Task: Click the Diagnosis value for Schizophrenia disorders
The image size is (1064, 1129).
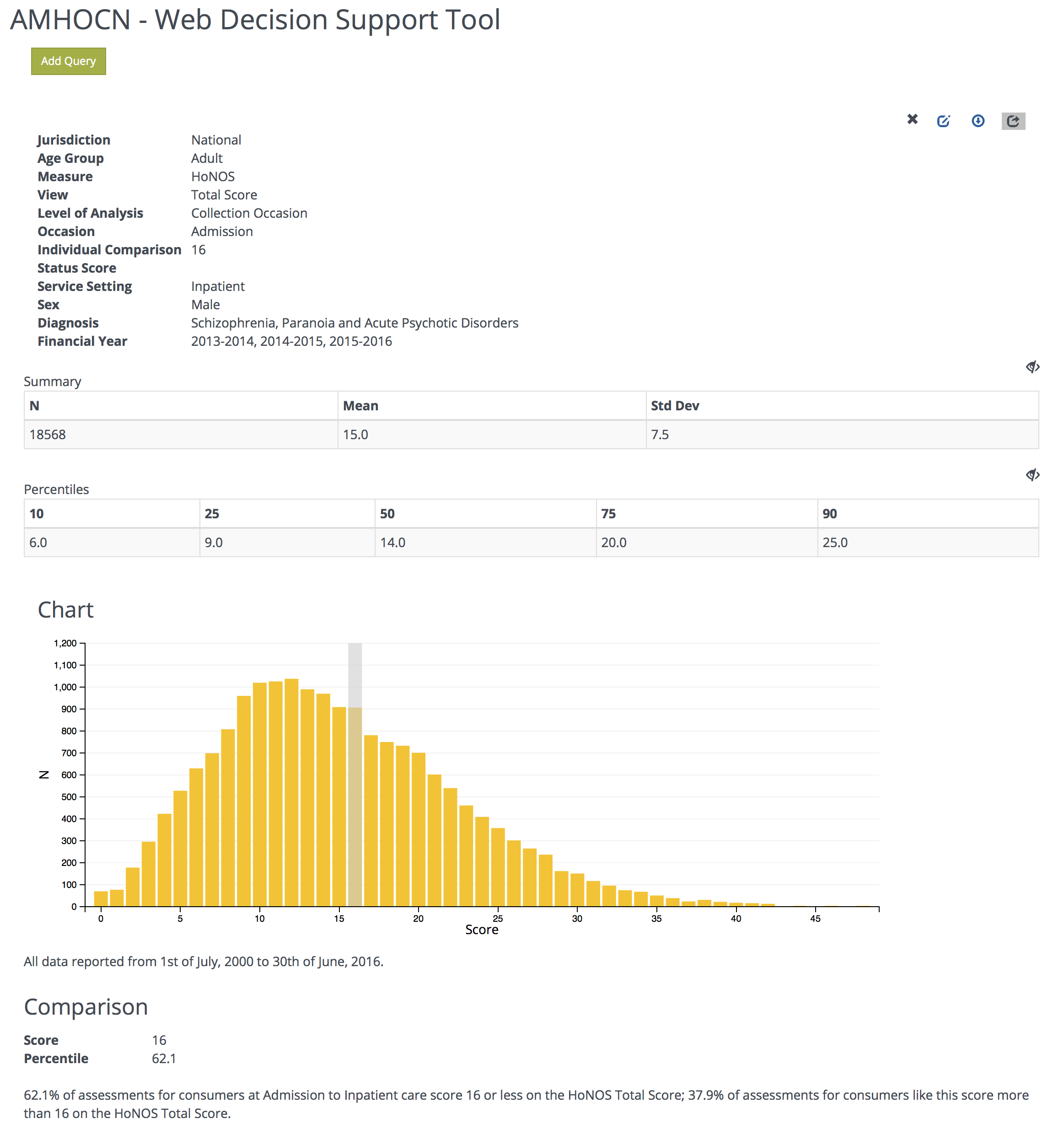Action: [354, 323]
